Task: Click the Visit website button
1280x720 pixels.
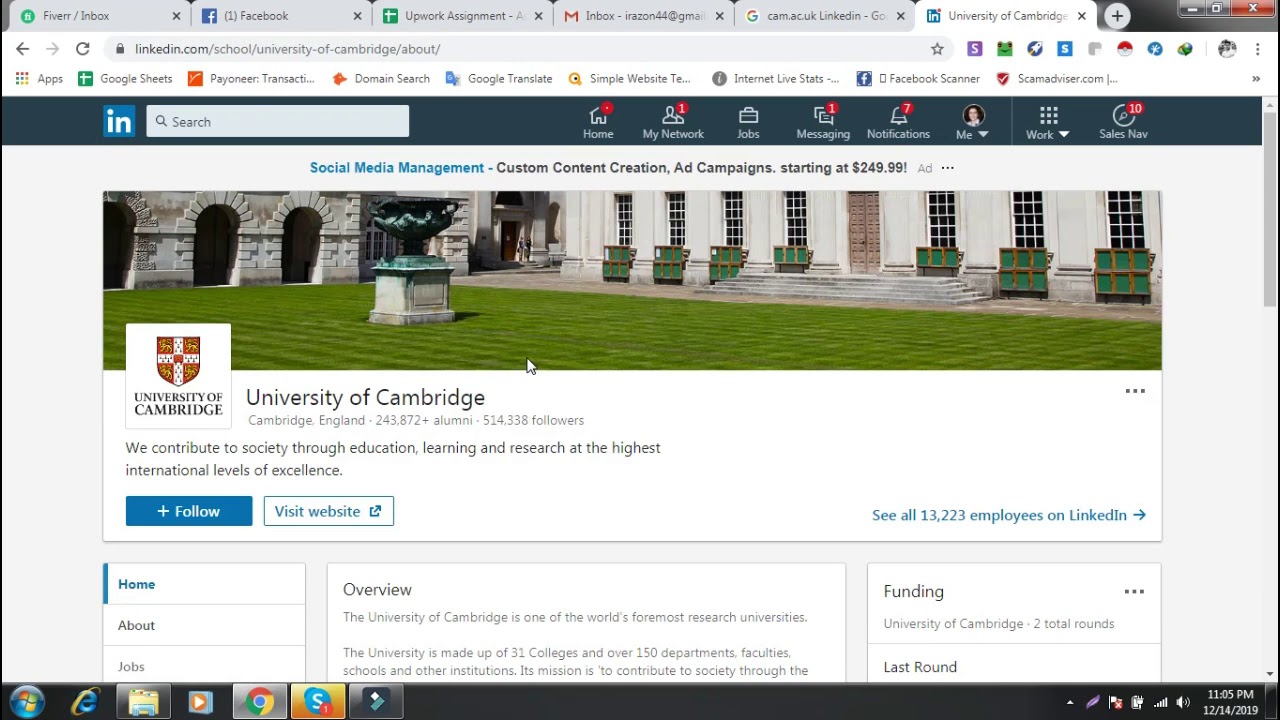Action: [x=328, y=511]
